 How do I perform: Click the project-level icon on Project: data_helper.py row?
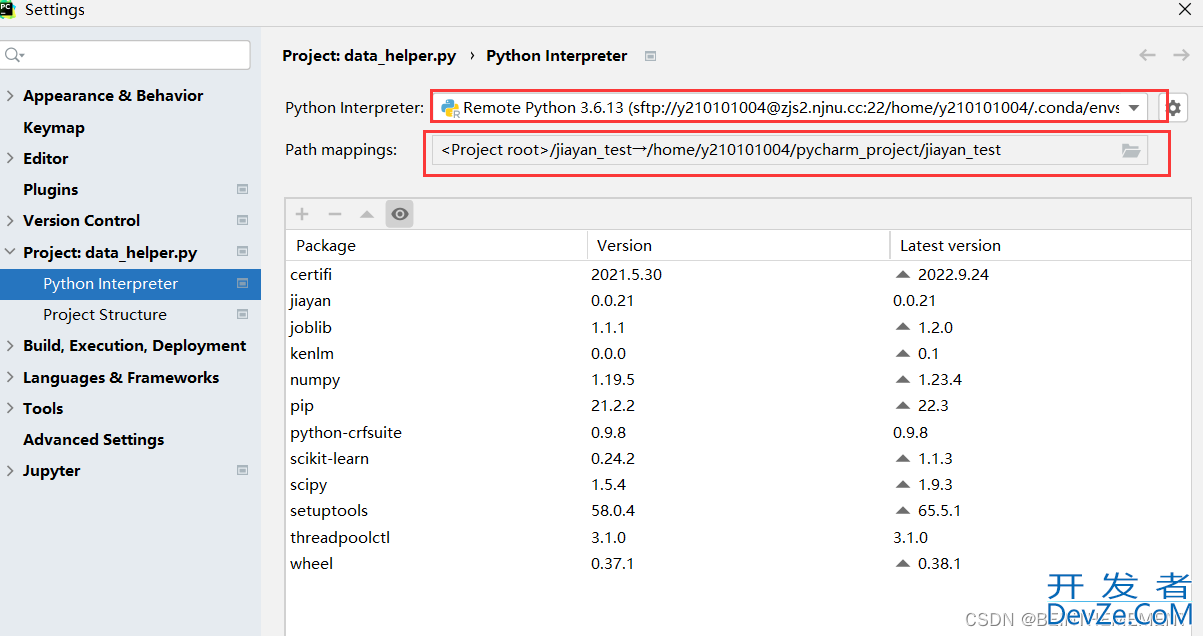coord(242,252)
